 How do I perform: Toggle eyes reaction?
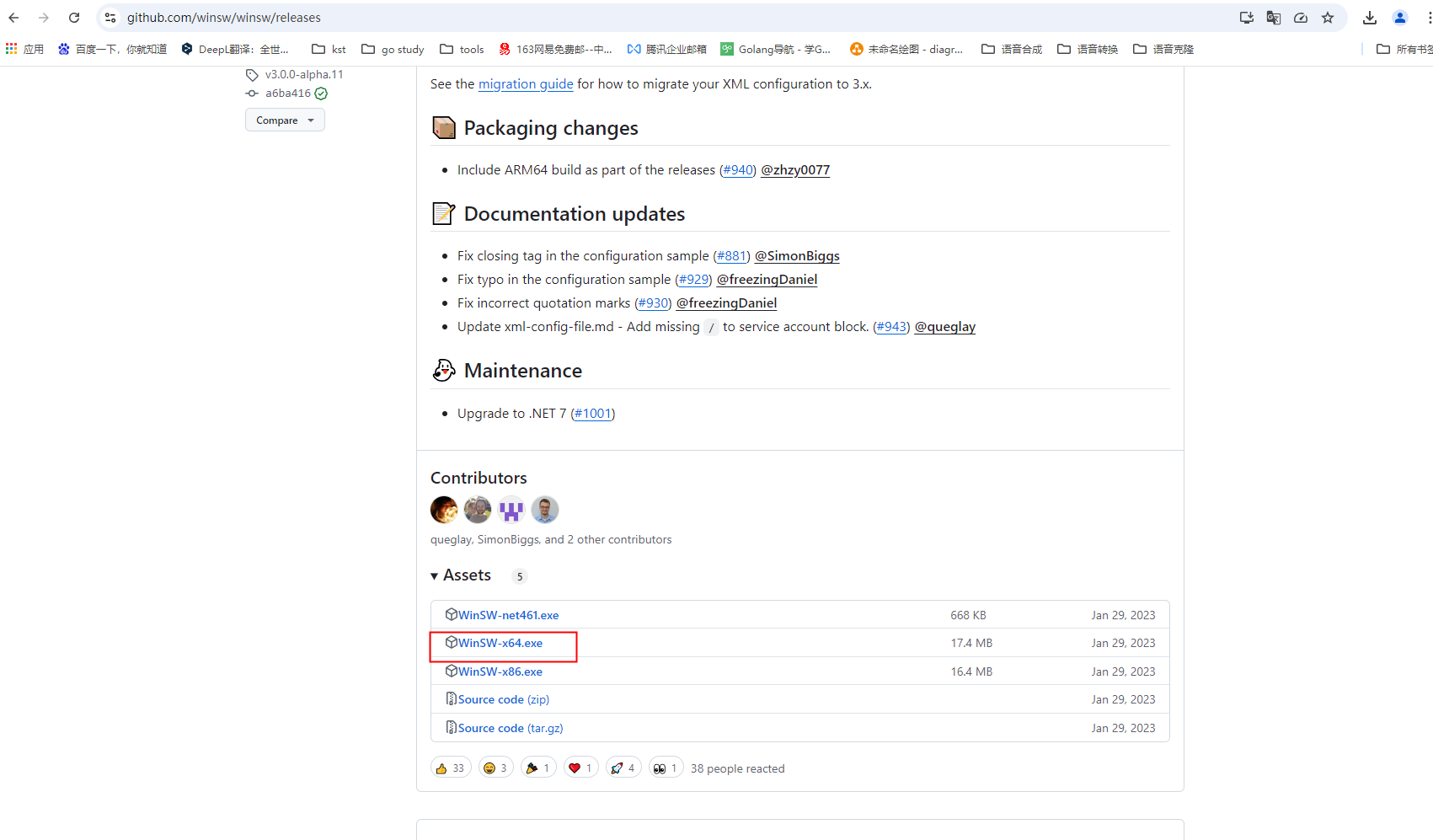[x=666, y=768]
